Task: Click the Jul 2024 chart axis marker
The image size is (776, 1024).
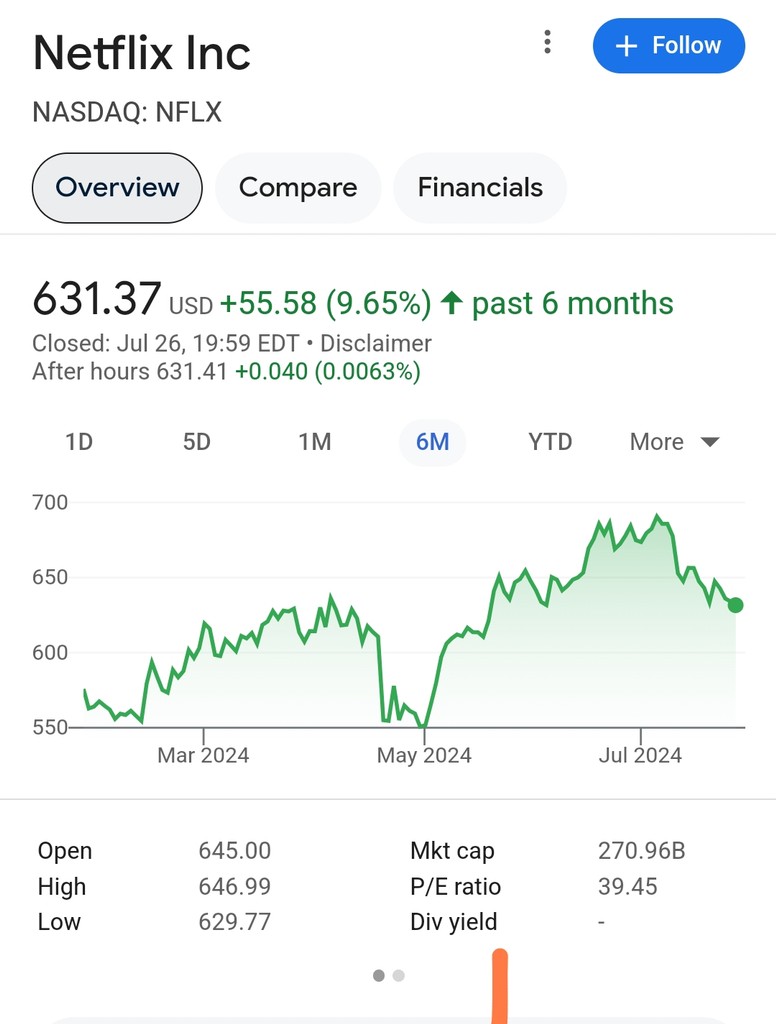Action: (x=641, y=755)
